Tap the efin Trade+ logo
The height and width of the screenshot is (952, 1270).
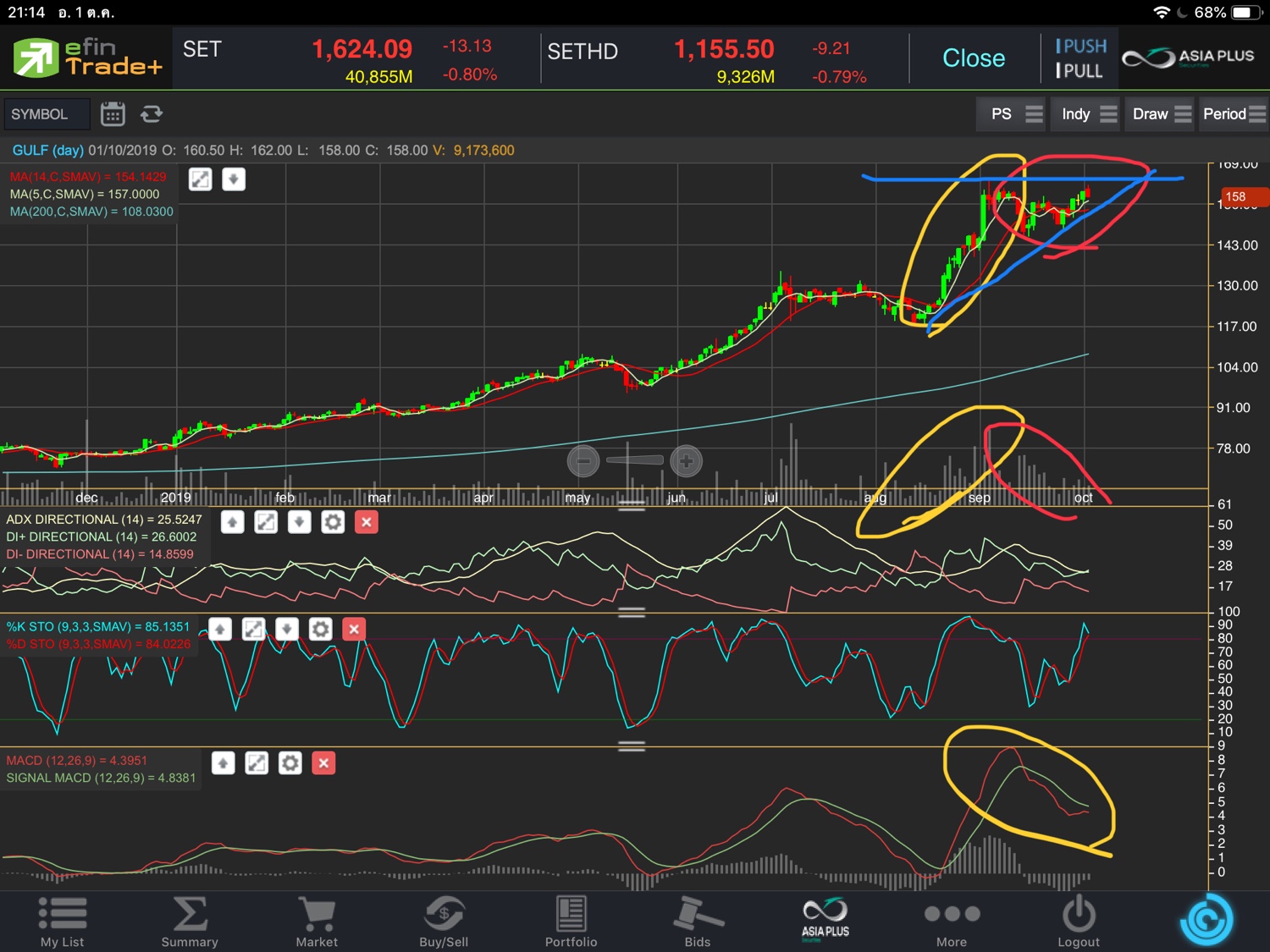[86, 58]
